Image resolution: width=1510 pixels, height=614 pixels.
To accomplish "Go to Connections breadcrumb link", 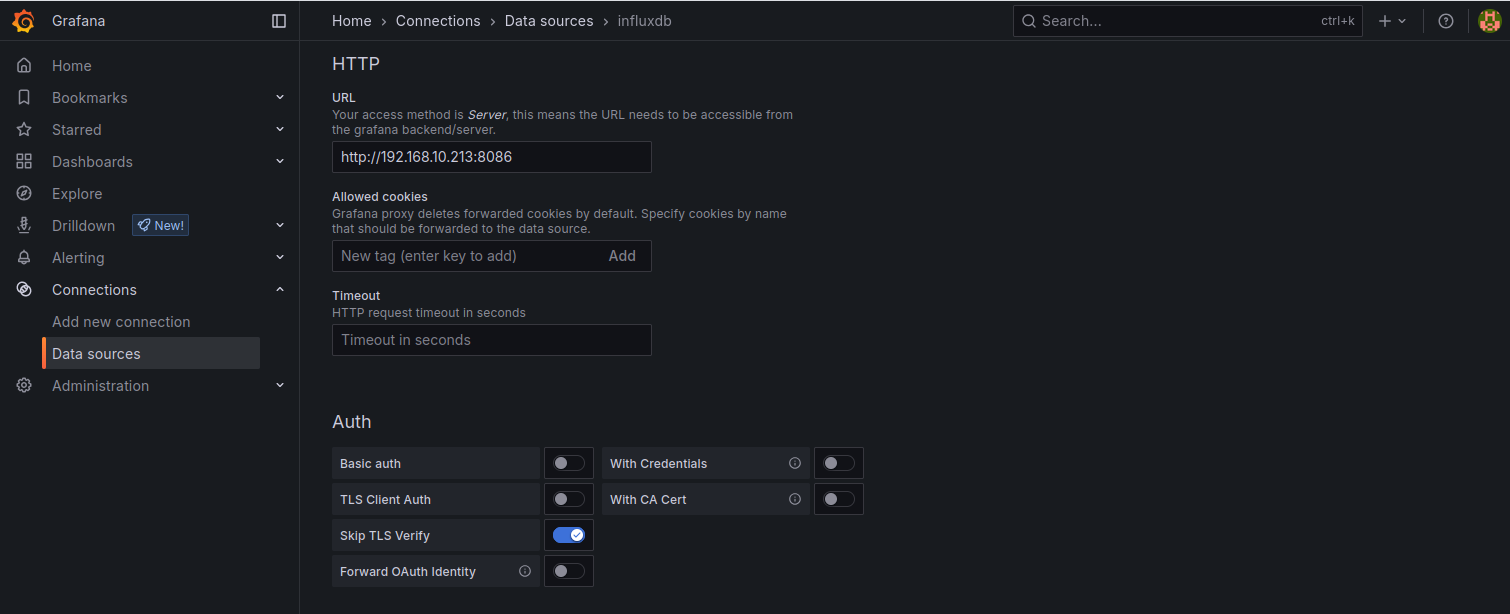I will pos(438,21).
